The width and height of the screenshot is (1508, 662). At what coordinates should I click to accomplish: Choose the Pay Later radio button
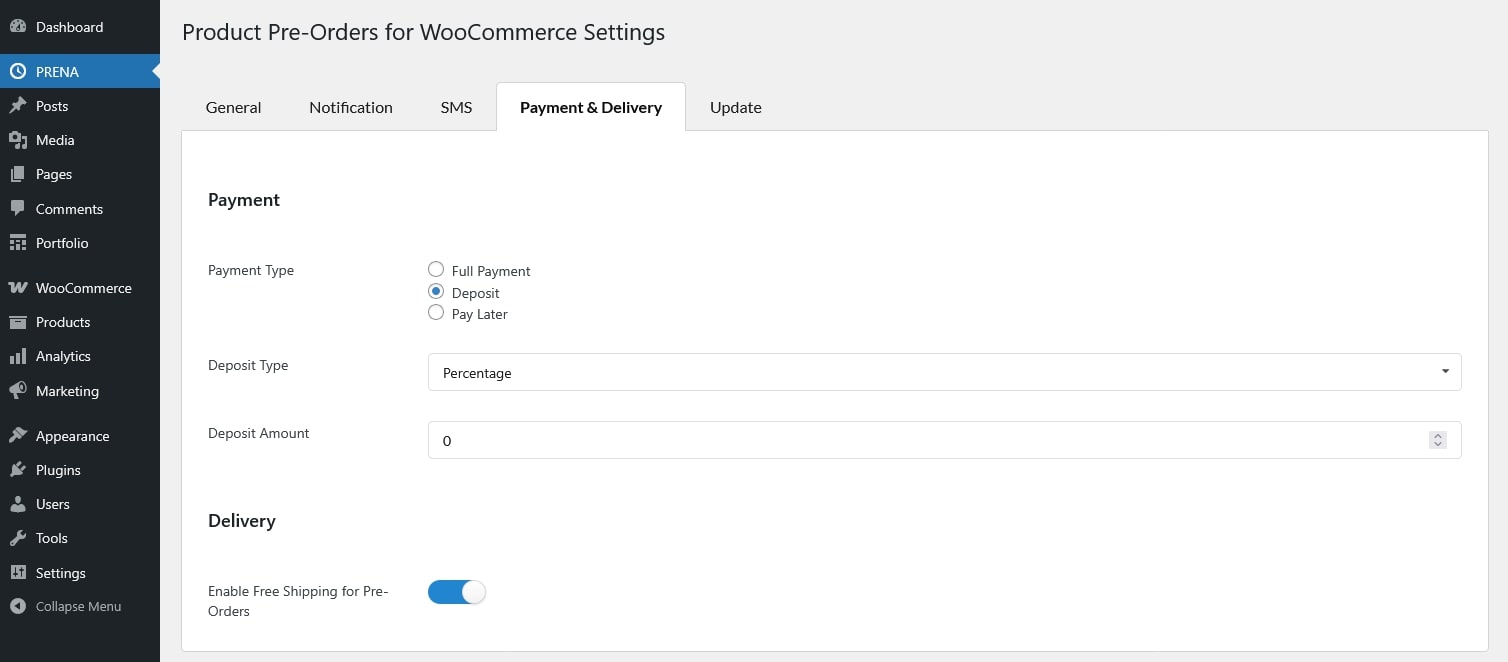436,313
